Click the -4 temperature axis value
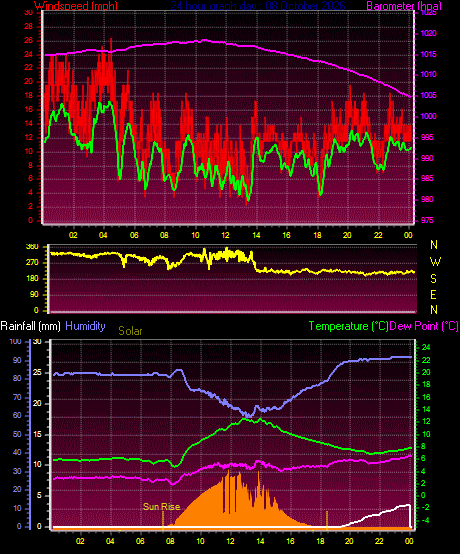Image resolution: width=460 pixels, height=554 pixels. 425,520
